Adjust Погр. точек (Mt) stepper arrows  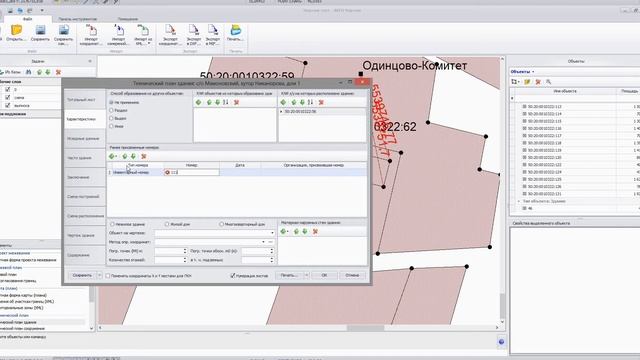[185, 251]
